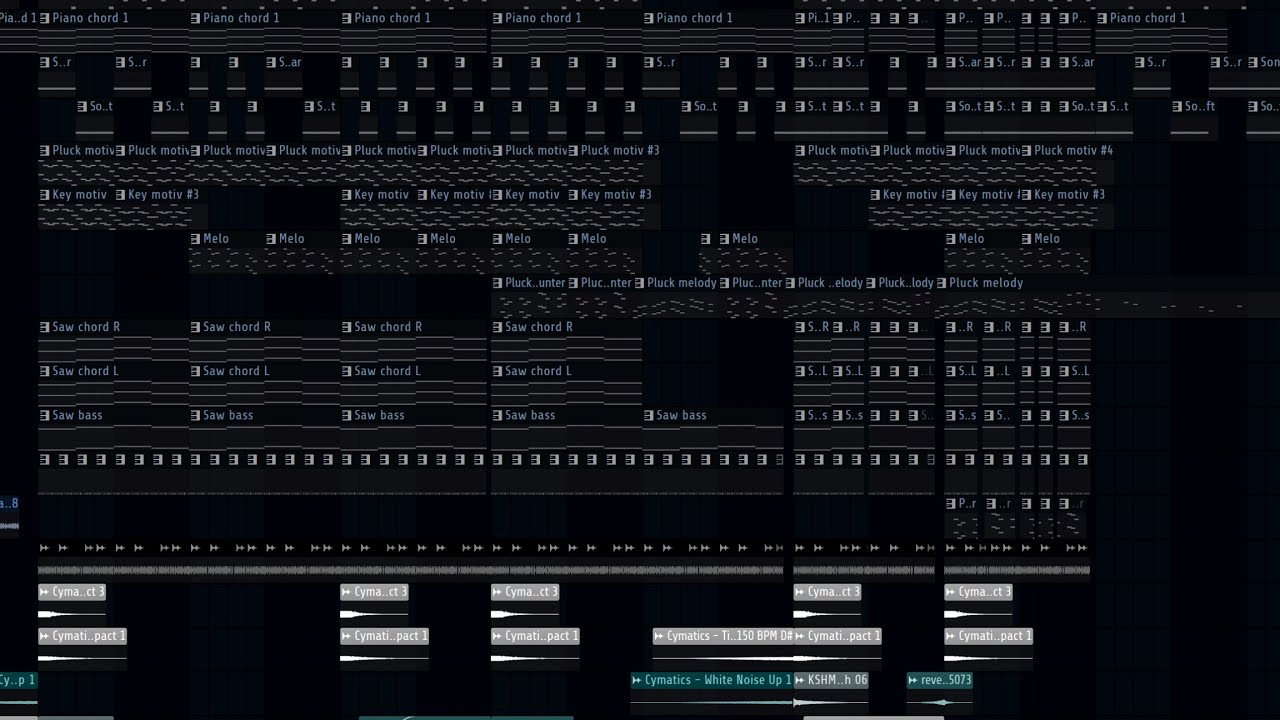Click the audio icon on the reve..5073 clip
Image resolution: width=1280 pixels, height=720 pixels.
pos(913,680)
